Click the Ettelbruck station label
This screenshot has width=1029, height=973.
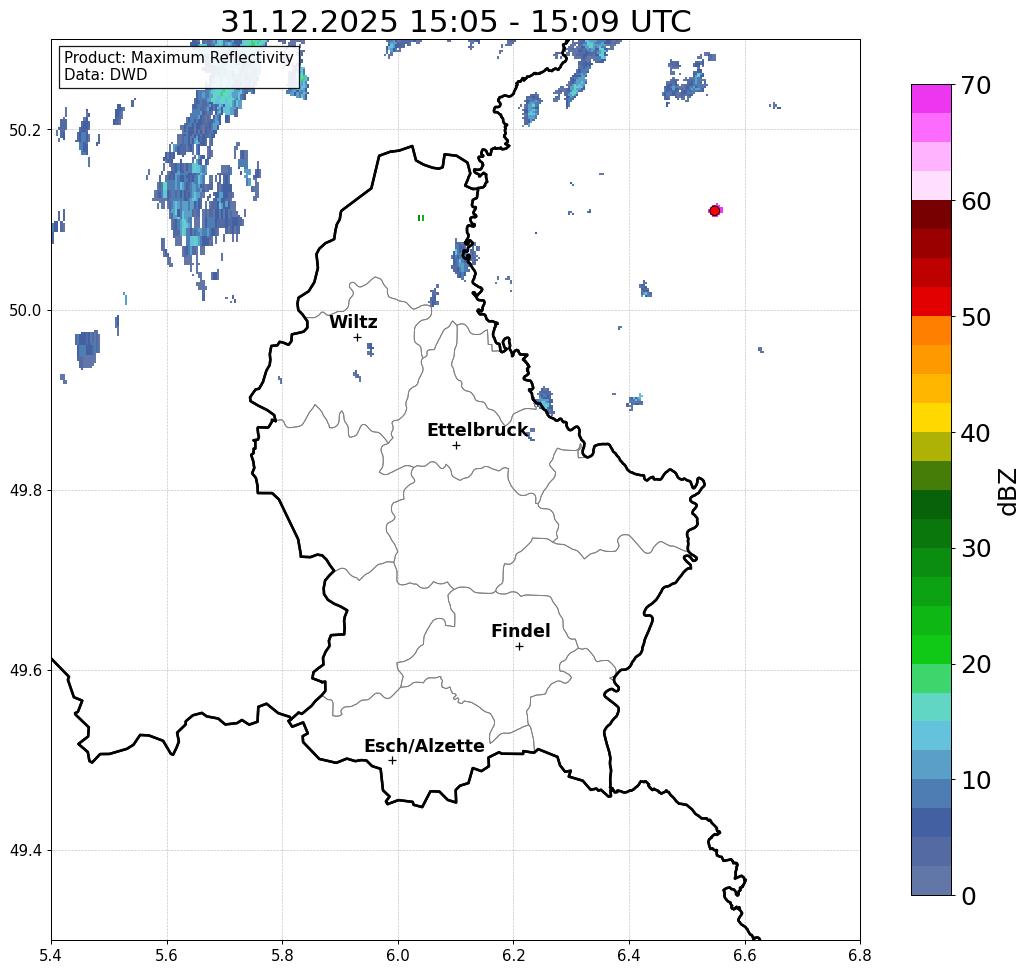pyautogui.click(x=477, y=430)
